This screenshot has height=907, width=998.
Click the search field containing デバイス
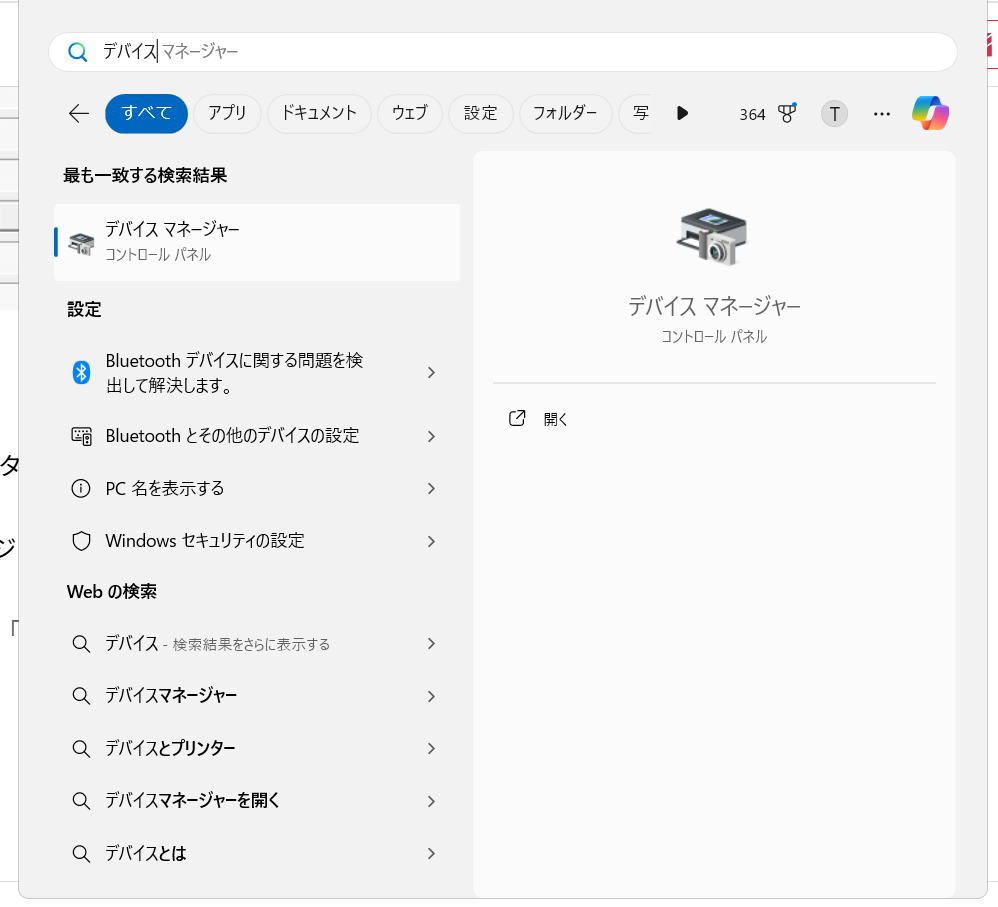[x=503, y=52]
